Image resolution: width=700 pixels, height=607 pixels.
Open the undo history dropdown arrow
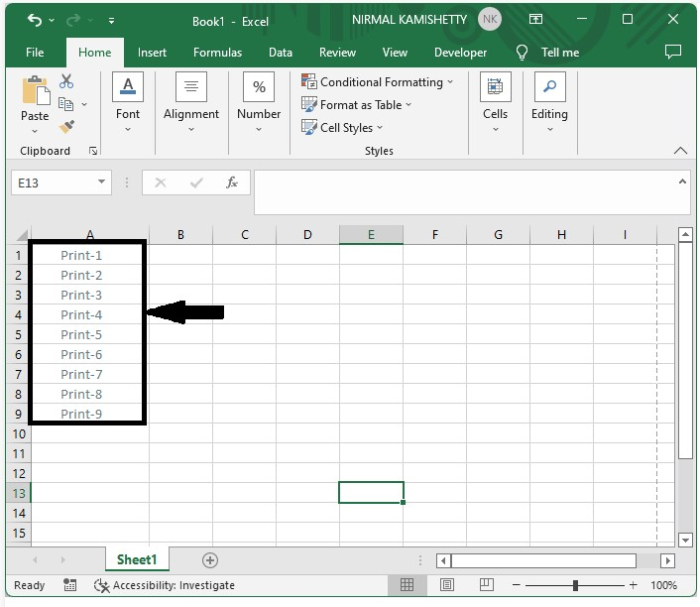tap(52, 21)
